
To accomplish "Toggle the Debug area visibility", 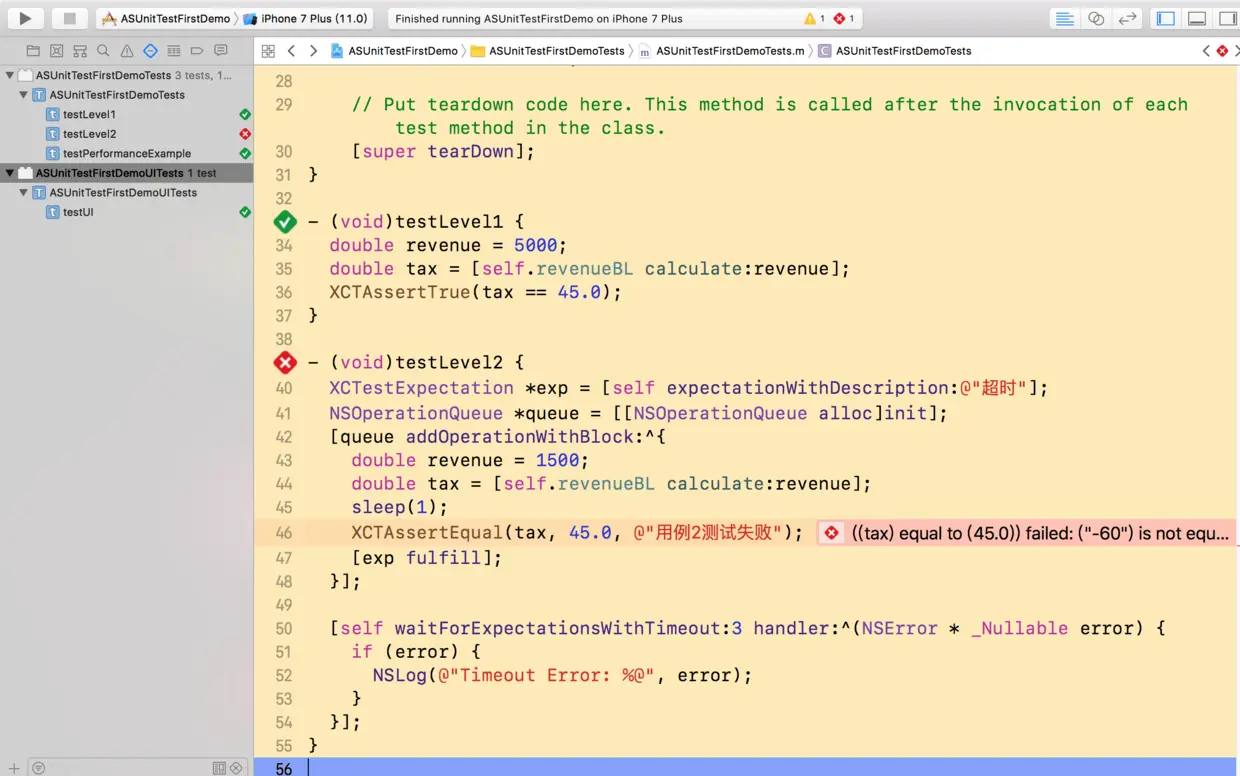I will 1197,18.
